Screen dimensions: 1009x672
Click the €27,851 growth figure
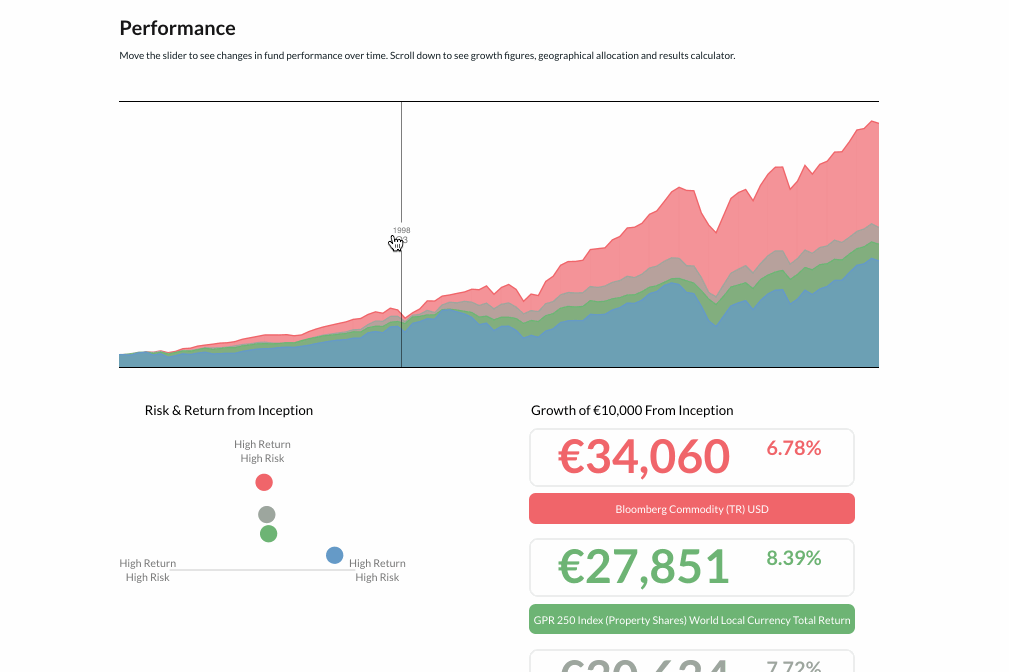pyautogui.click(x=643, y=566)
